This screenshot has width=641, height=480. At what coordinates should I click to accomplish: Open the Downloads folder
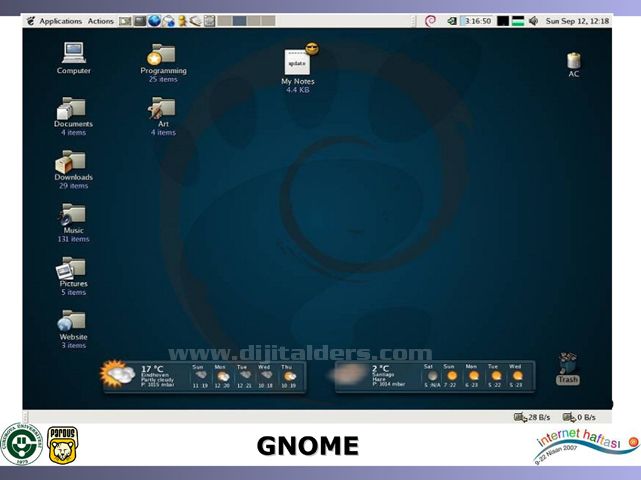pyautogui.click(x=73, y=161)
